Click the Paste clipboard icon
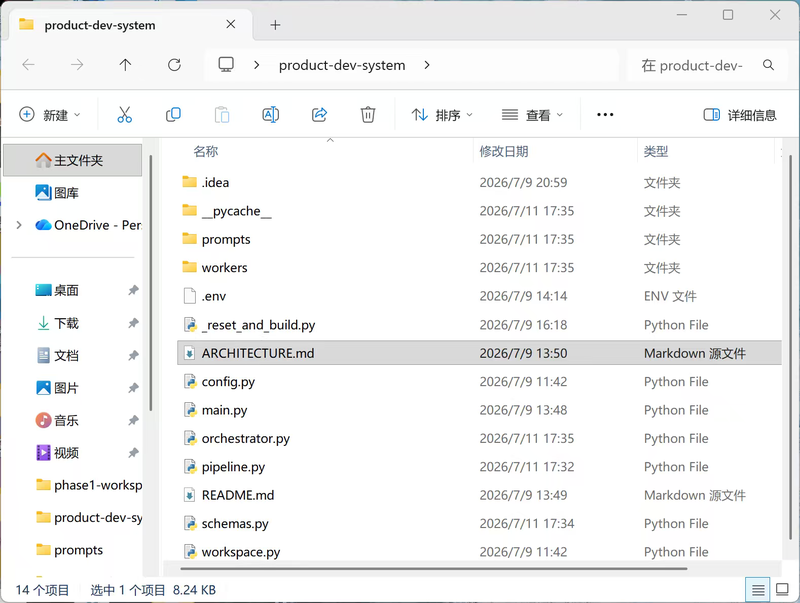Screen dimensions: 800x603 [x=222, y=115]
